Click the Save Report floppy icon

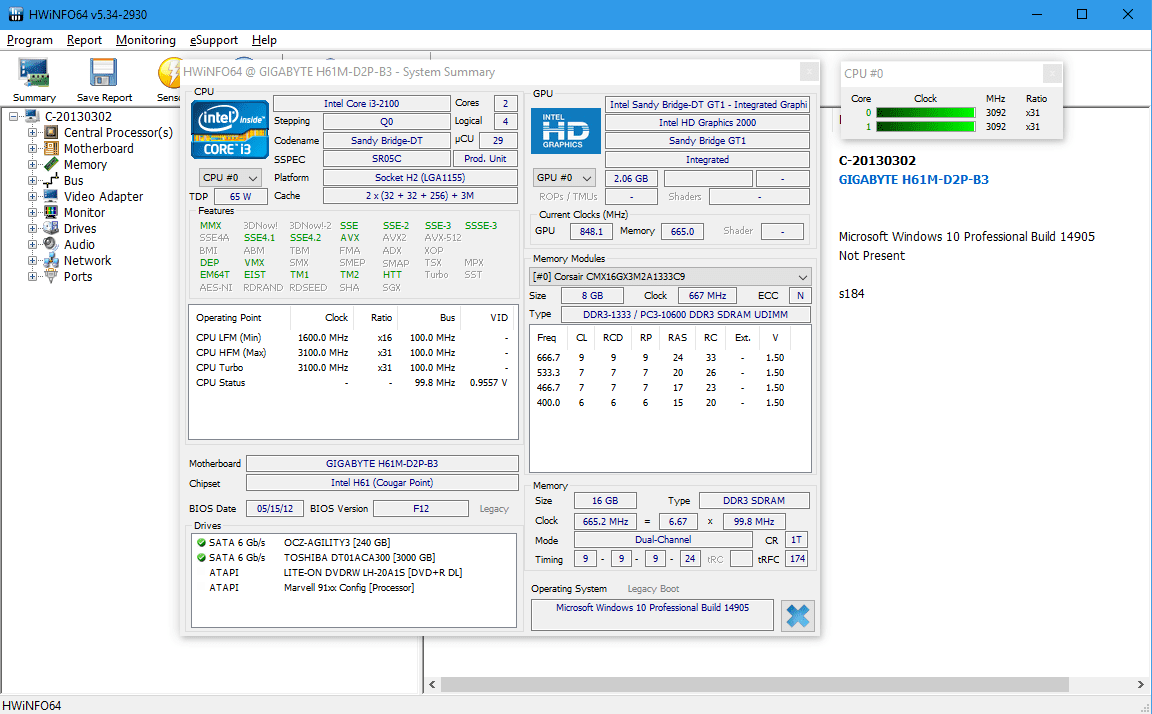click(x=104, y=73)
